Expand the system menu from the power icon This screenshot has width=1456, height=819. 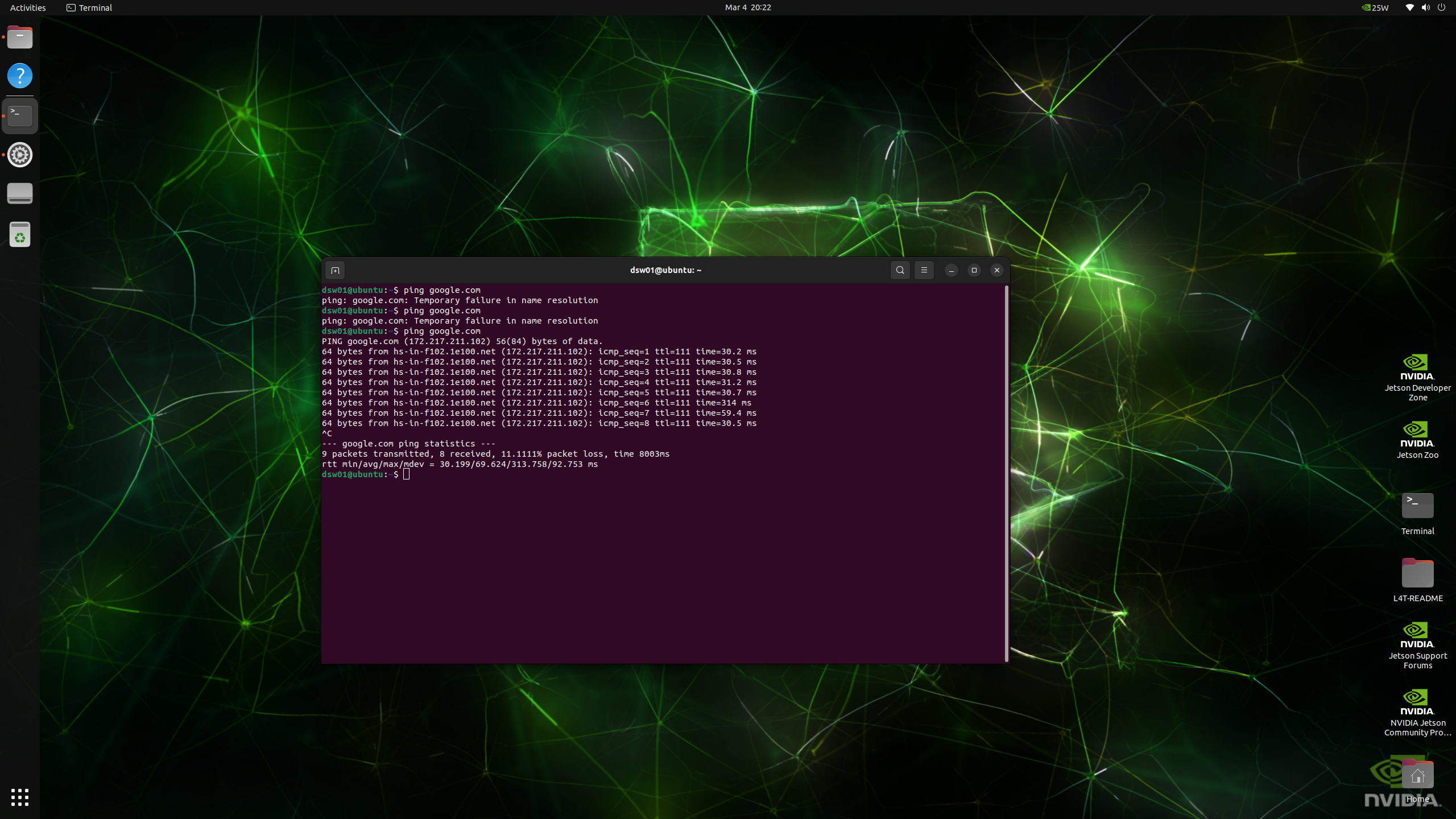[1441, 7]
